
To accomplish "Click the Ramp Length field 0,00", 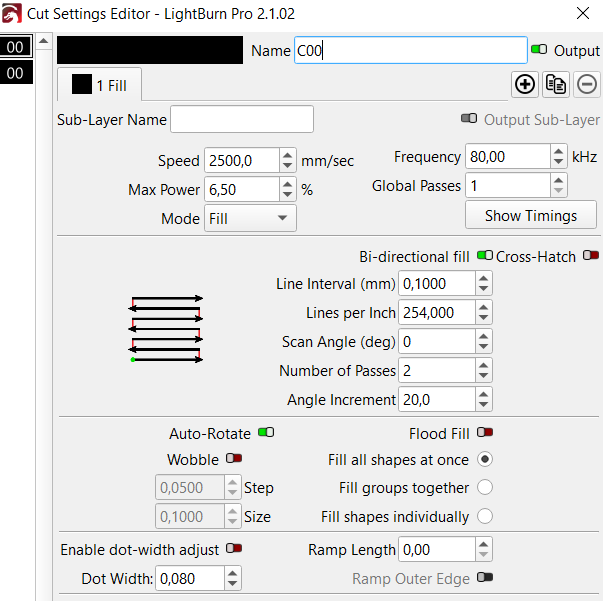I will (437, 549).
